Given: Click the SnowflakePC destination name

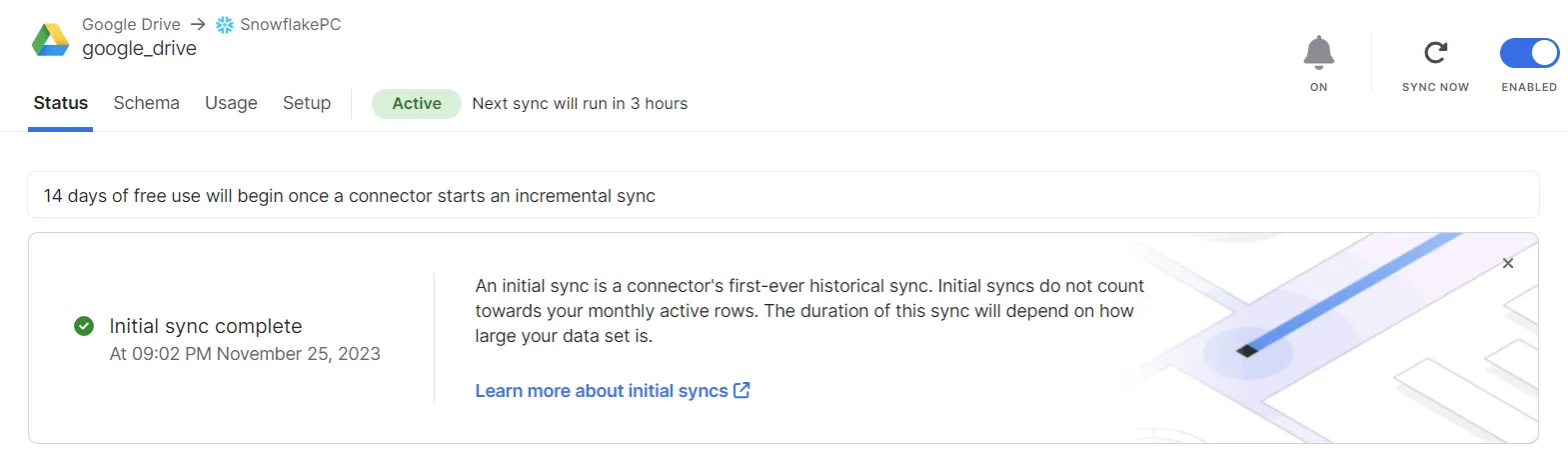Looking at the screenshot, I should coord(291,24).
